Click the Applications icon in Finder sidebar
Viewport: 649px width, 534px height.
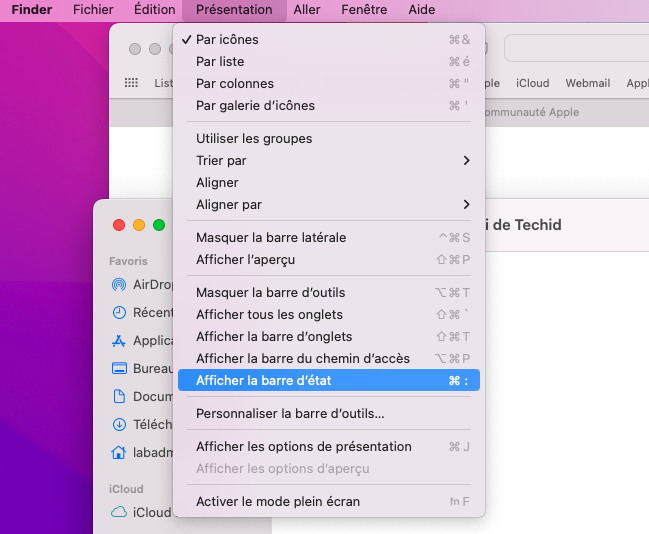119,341
